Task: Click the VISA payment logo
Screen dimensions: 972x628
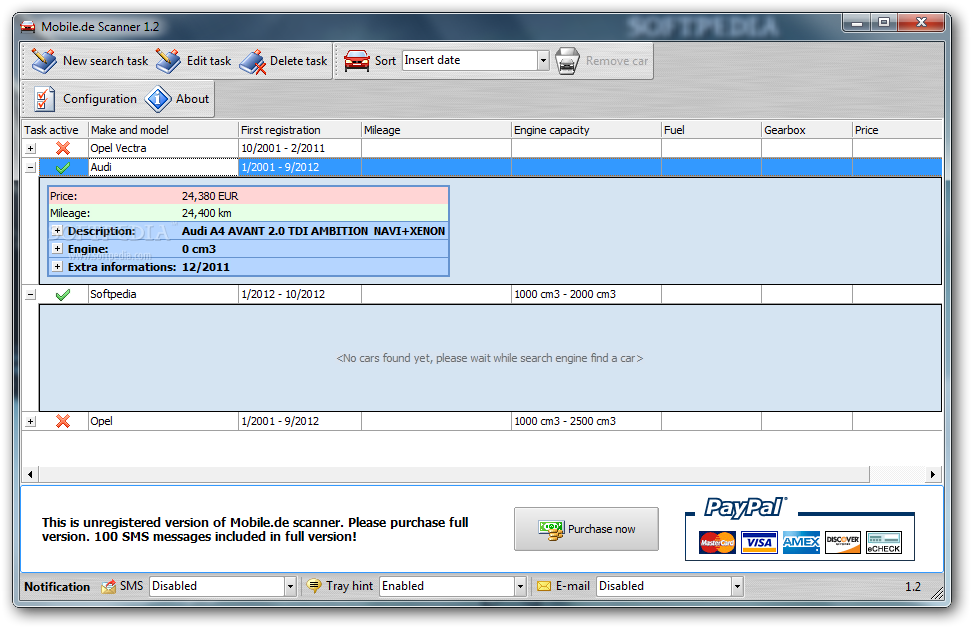Action: pos(759,542)
